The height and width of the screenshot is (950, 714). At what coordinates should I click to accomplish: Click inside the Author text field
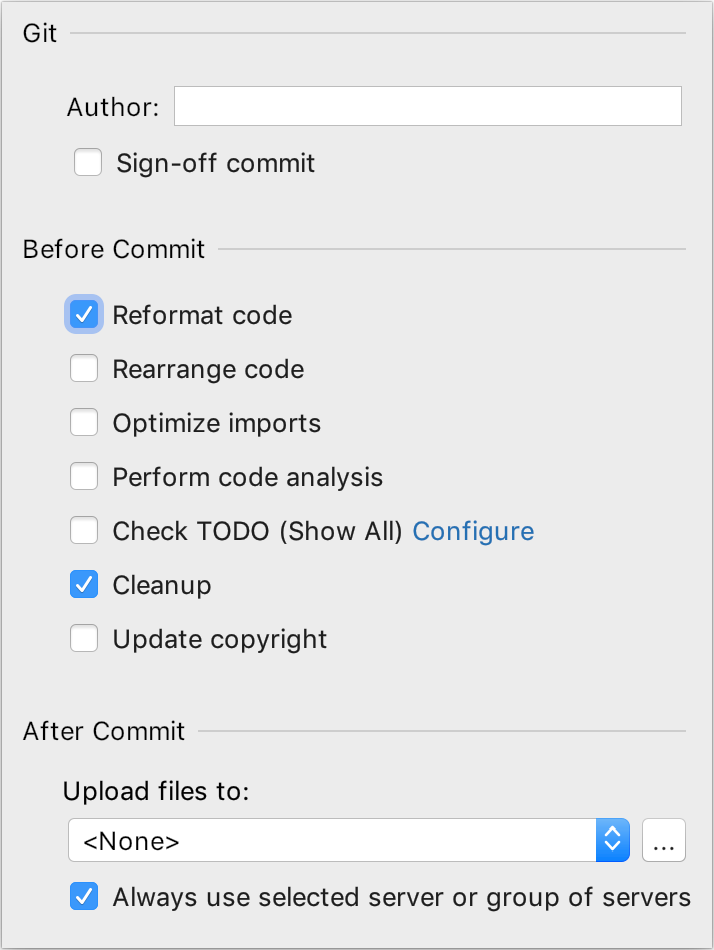click(428, 105)
